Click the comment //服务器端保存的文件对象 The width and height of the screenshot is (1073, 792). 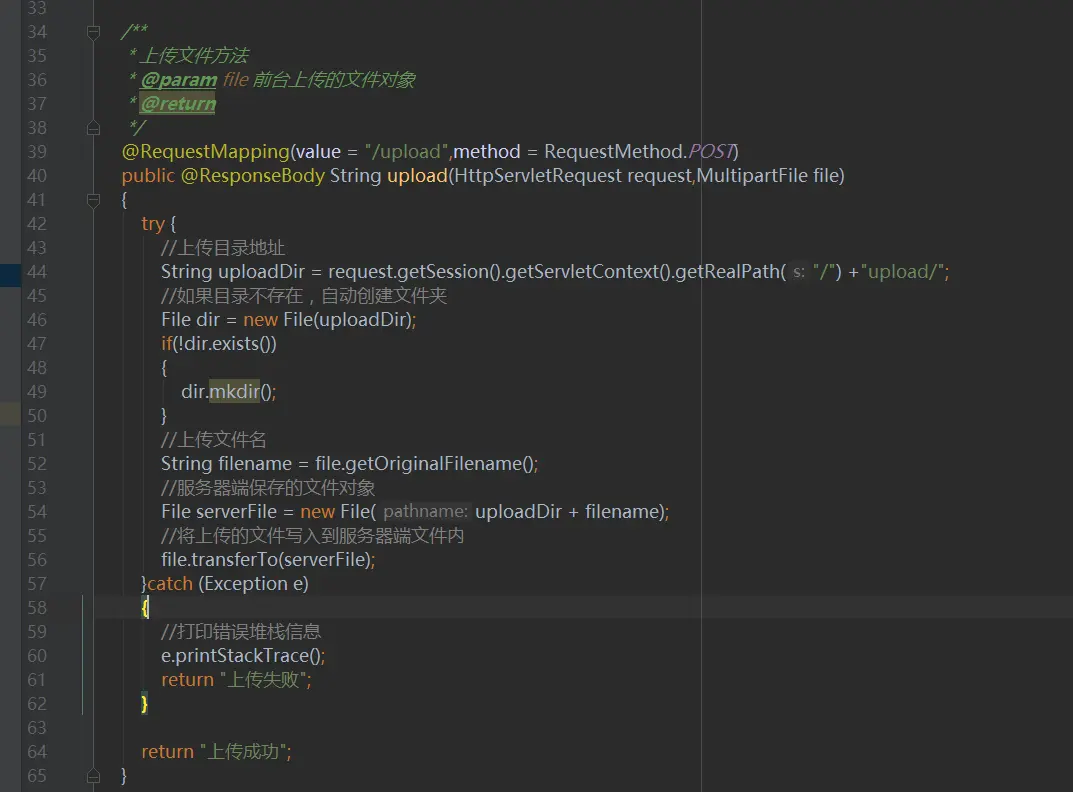tap(268, 488)
